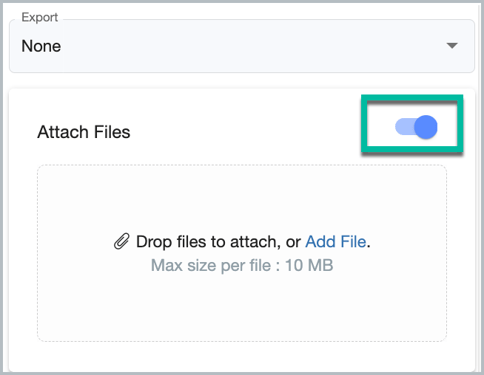This screenshot has height=375, width=484.
Task: Open the Export dropdown
Action: [x=242, y=46]
